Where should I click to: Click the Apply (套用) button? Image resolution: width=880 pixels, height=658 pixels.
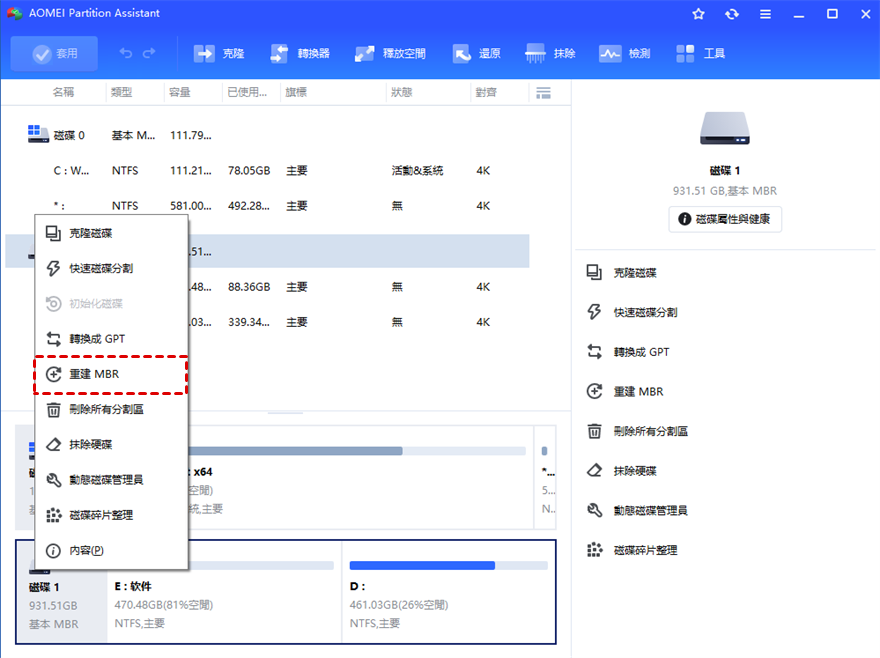point(54,53)
